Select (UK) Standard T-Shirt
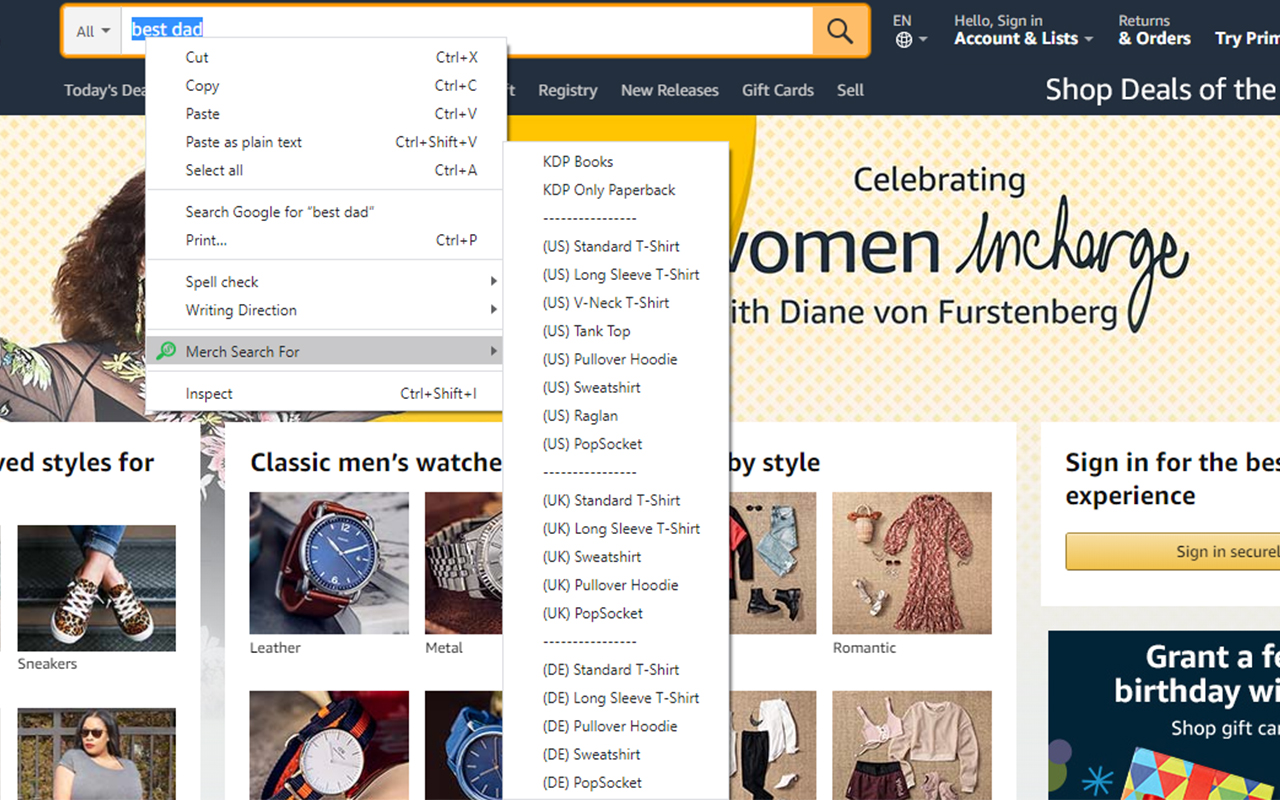1280x800 pixels. (616, 500)
